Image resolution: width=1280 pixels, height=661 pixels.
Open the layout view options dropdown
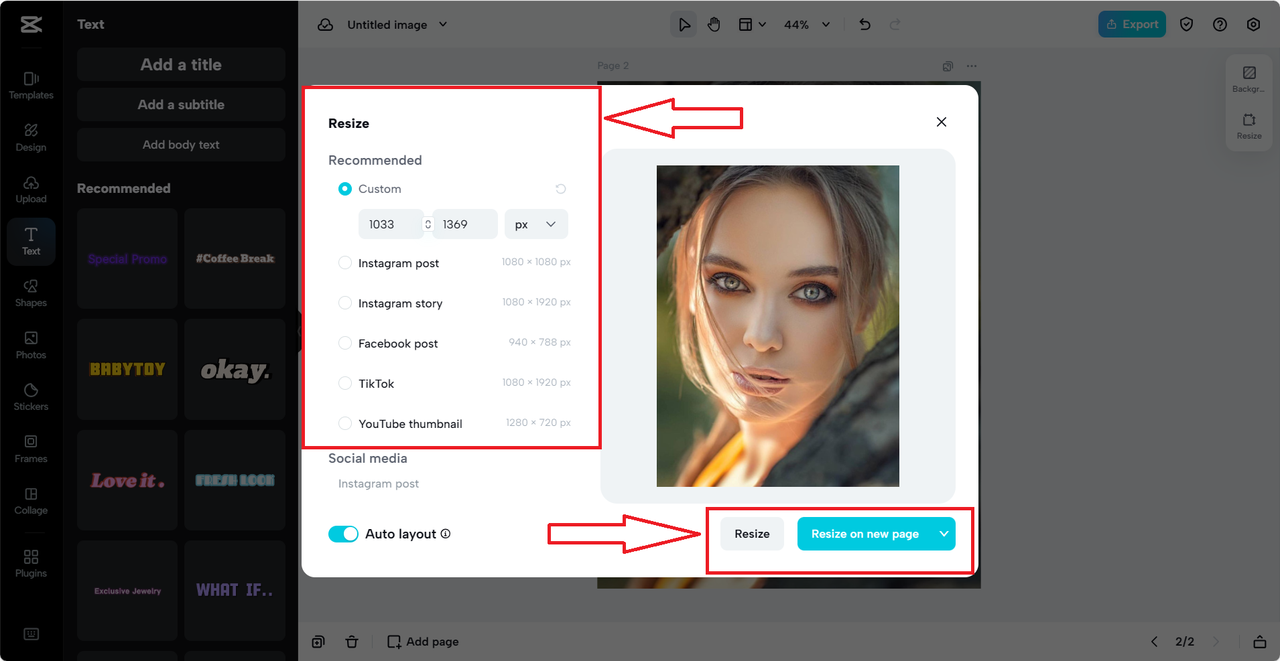[x=752, y=25]
